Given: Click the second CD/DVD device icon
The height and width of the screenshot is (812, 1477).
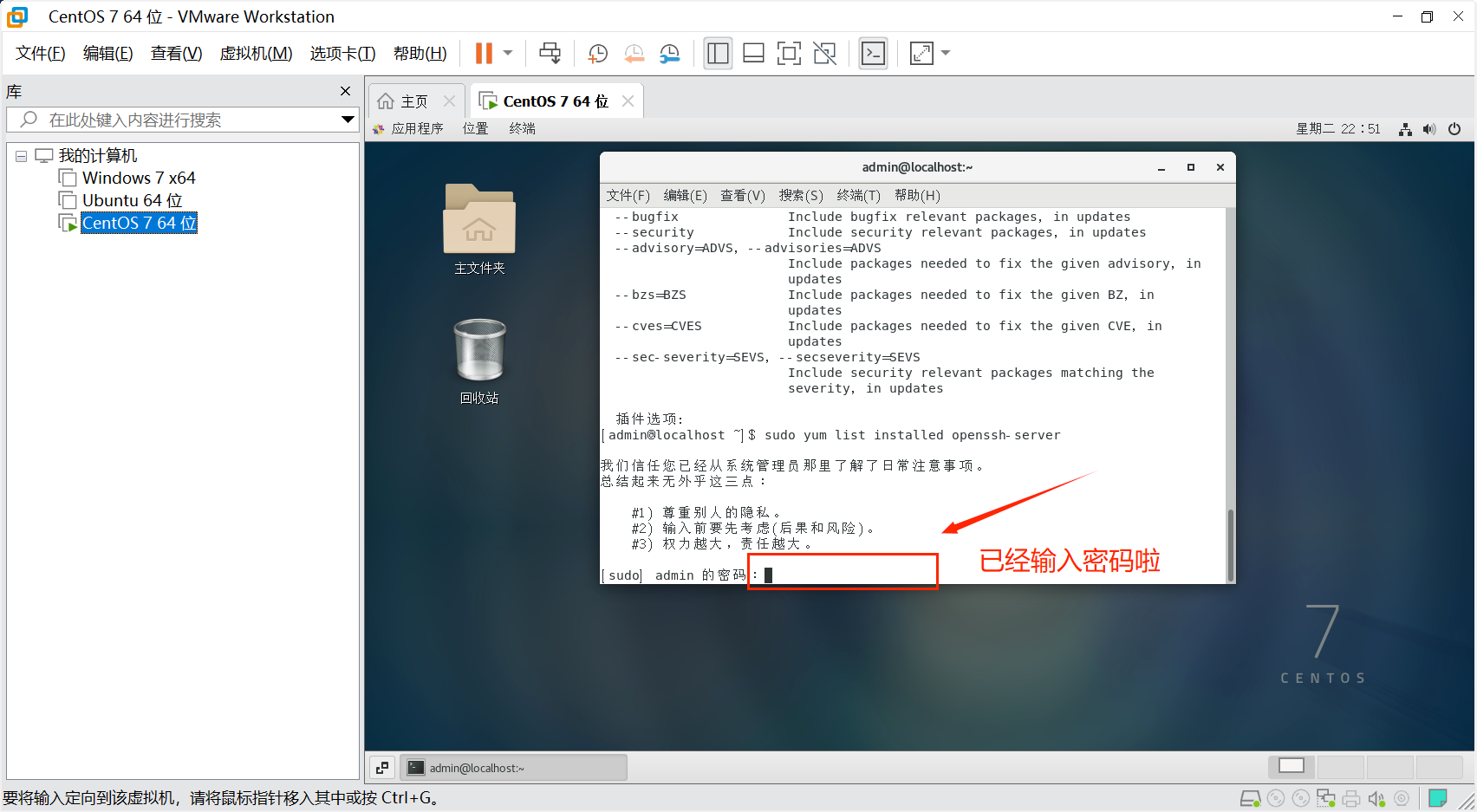Looking at the screenshot, I should [x=1301, y=798].
